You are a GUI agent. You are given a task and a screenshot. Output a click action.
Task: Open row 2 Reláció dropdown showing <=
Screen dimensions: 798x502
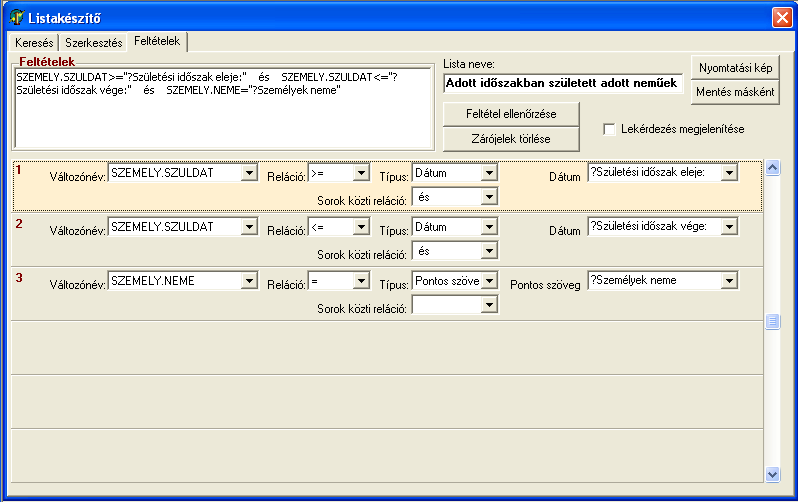tap(361, 227)
